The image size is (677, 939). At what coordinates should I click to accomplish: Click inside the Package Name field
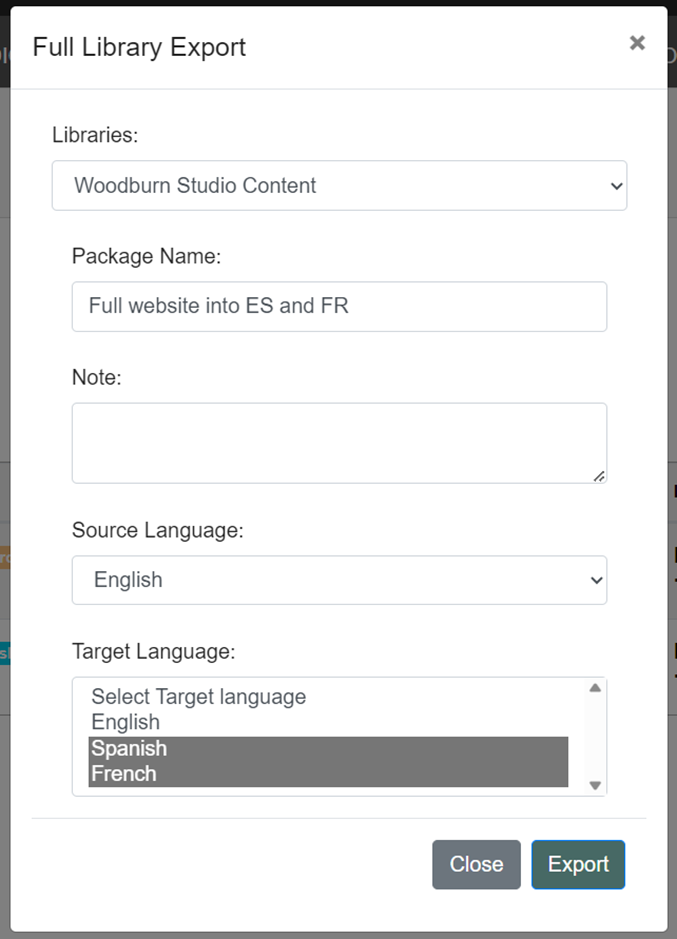pos(340,306)
